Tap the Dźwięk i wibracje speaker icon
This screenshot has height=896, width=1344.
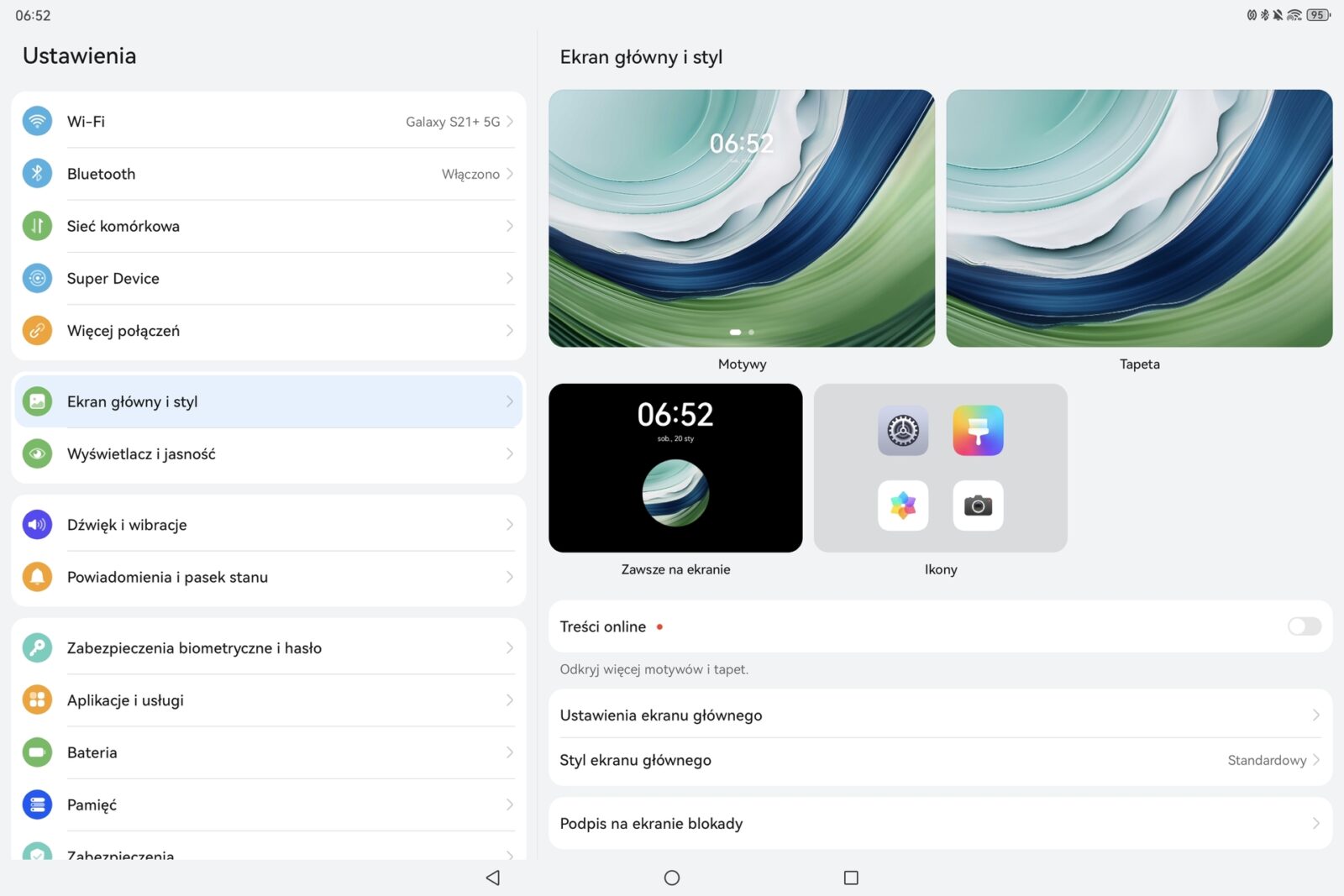point(37,525)
